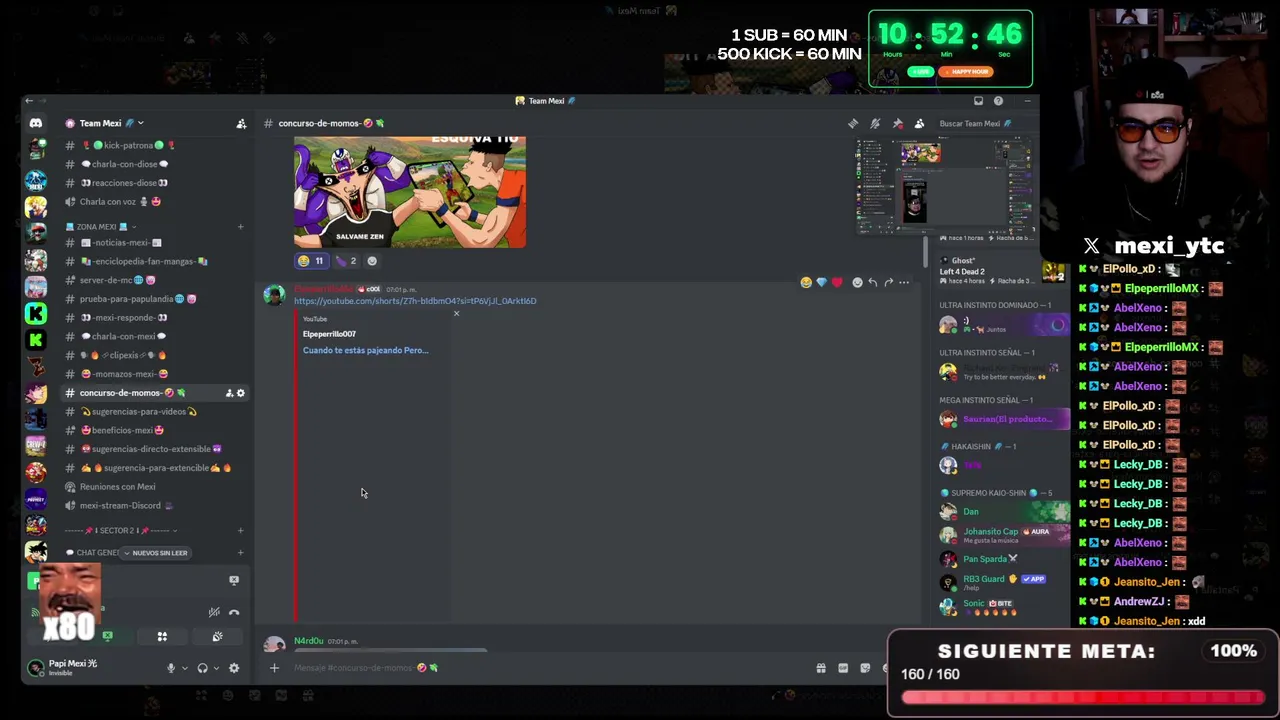Image resolution: width=1280 pixels, height=720 pixels.
Task: Open help icon in Discord title bar
Action: [x=998, y=101]
